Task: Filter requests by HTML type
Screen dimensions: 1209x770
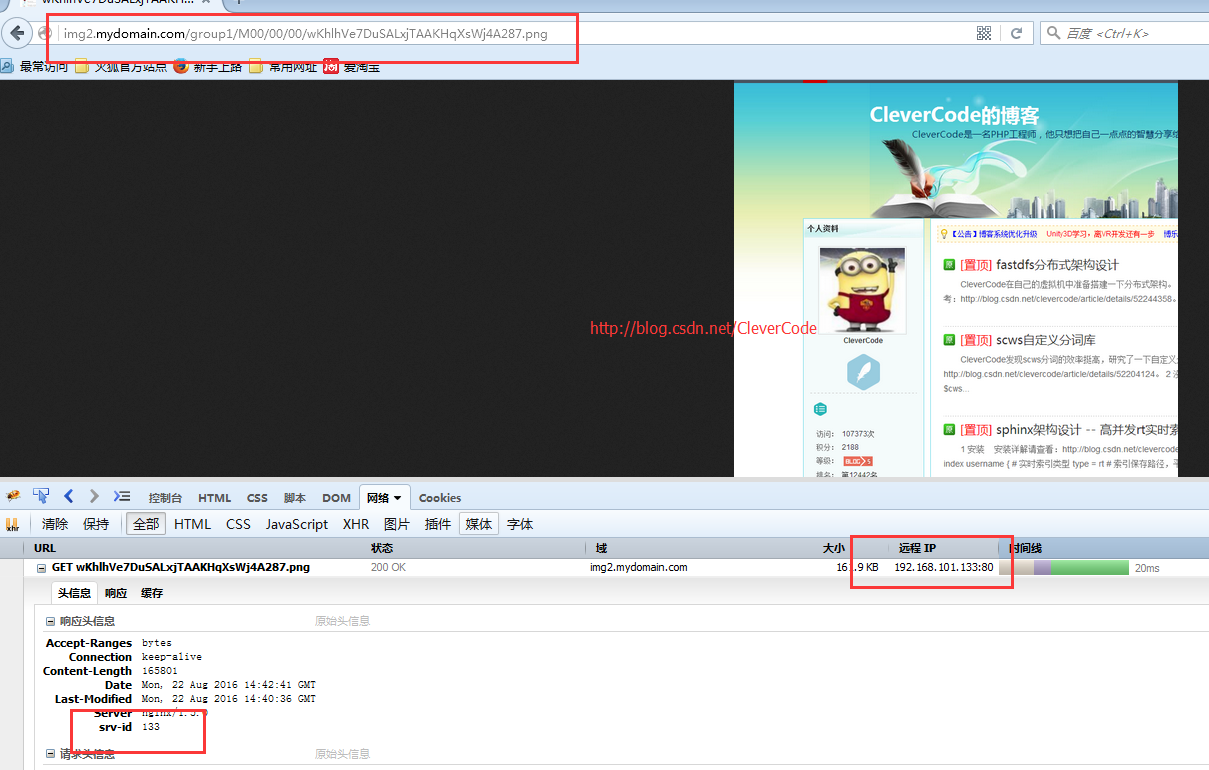Action: 192,524
